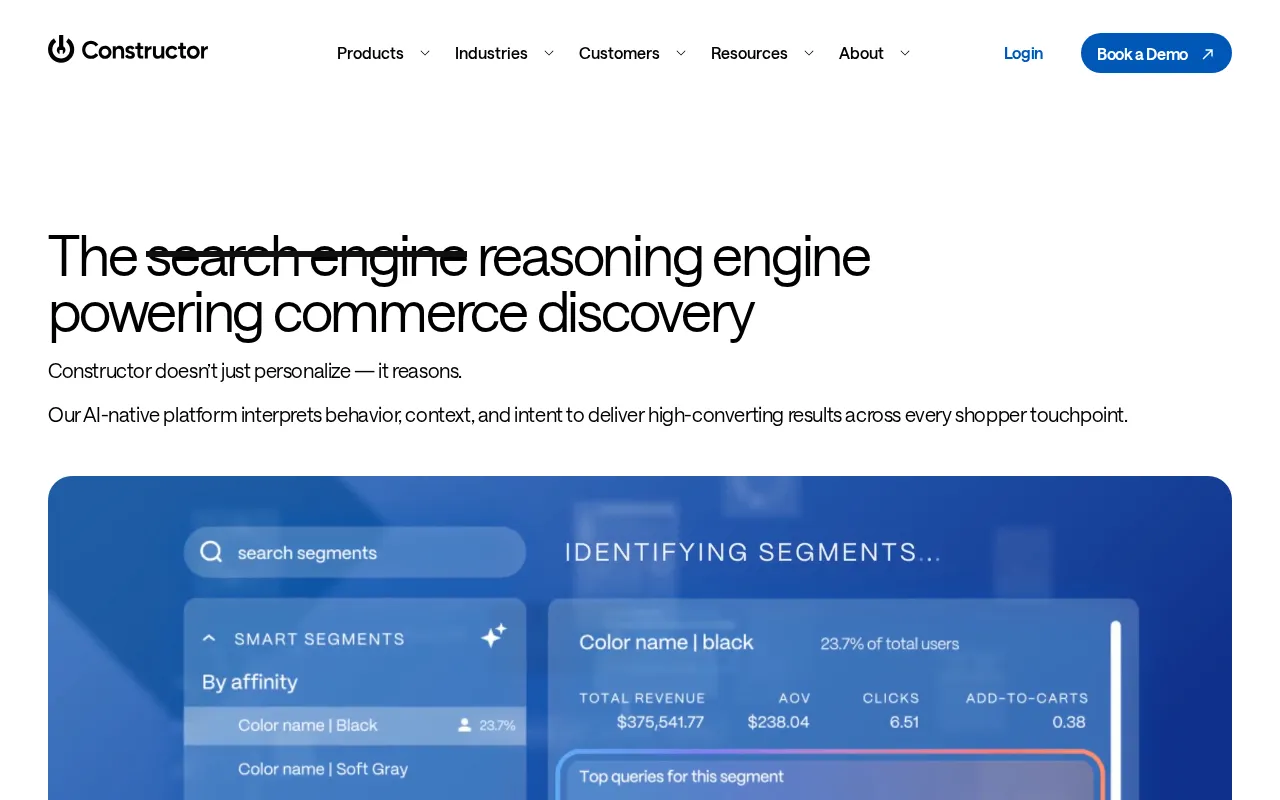Follow the Login link
This screenshot has height=800, width=1280.
tap(1023, 53)
